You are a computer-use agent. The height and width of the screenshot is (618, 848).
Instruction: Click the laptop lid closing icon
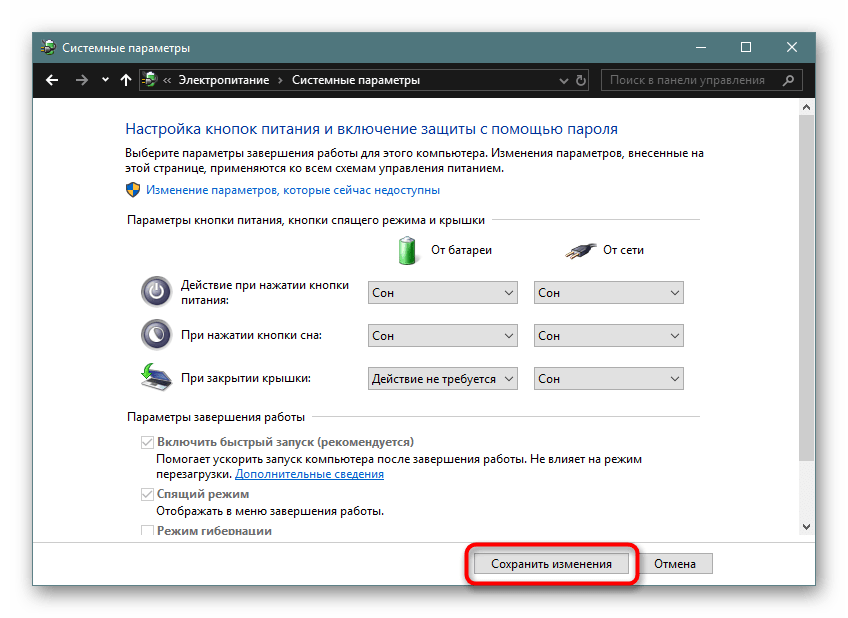pos(155,378)
